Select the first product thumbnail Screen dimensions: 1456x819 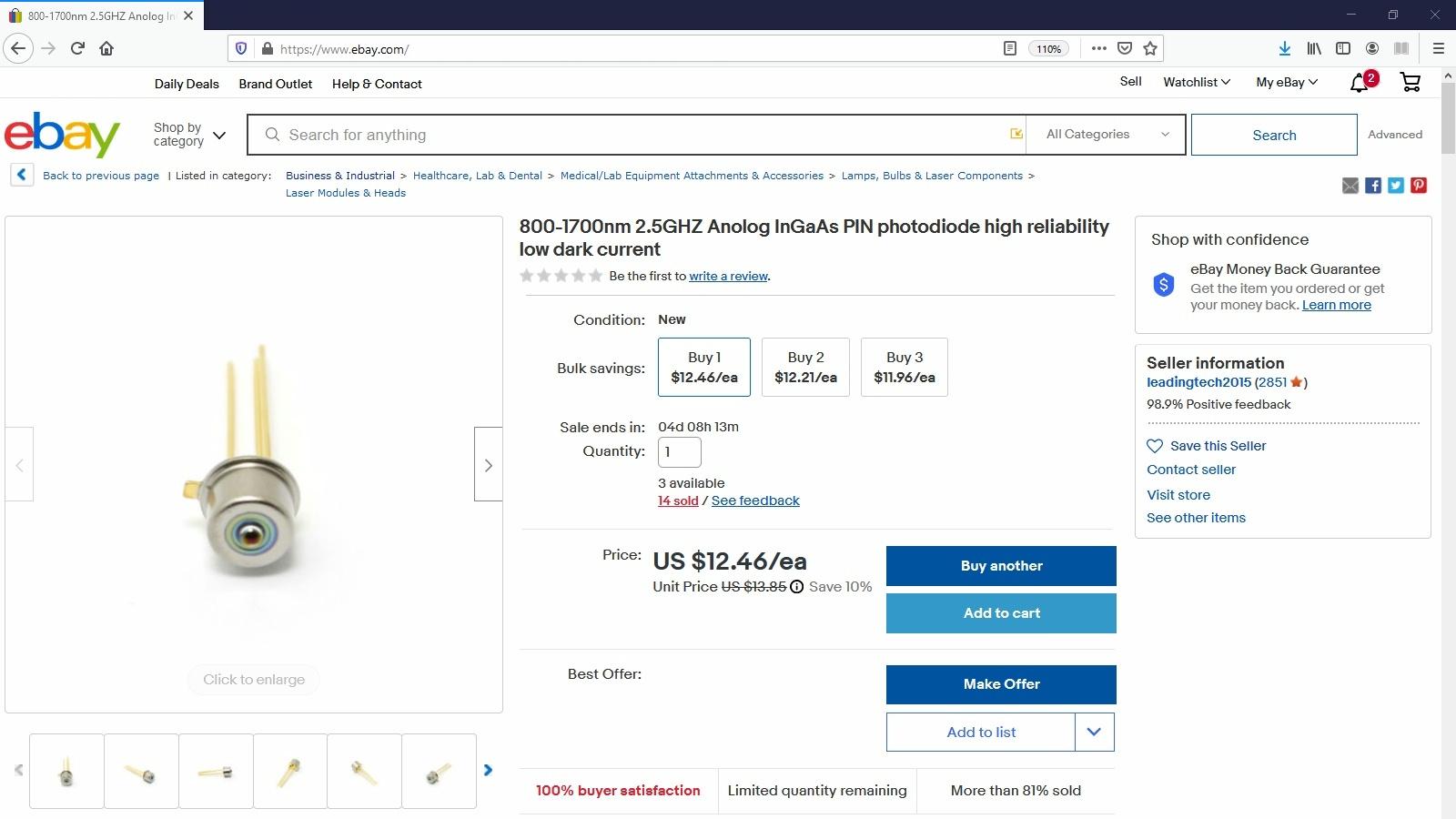[66, 771]
